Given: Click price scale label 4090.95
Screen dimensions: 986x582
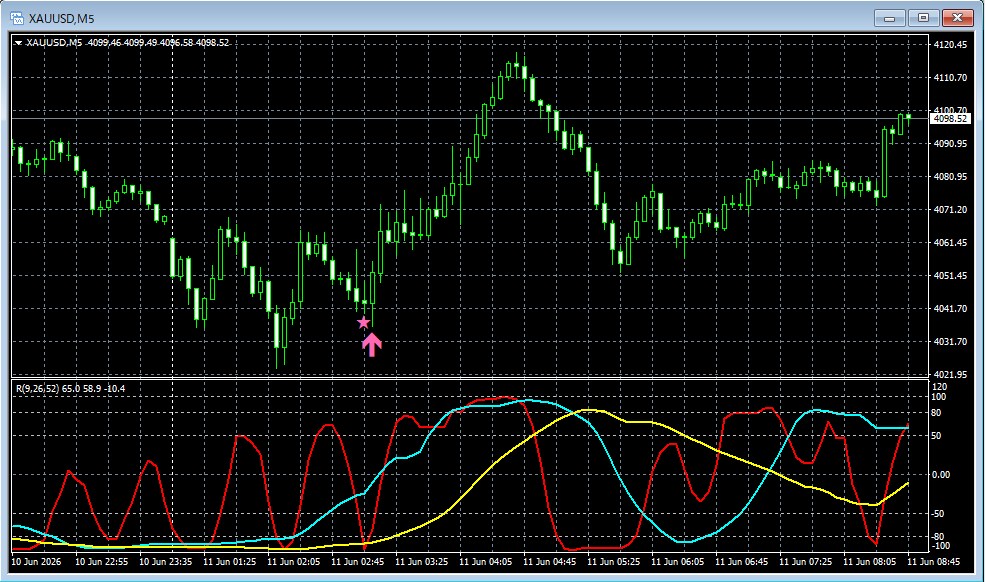Looking at the screenshot, I should [x=950, y=144].
